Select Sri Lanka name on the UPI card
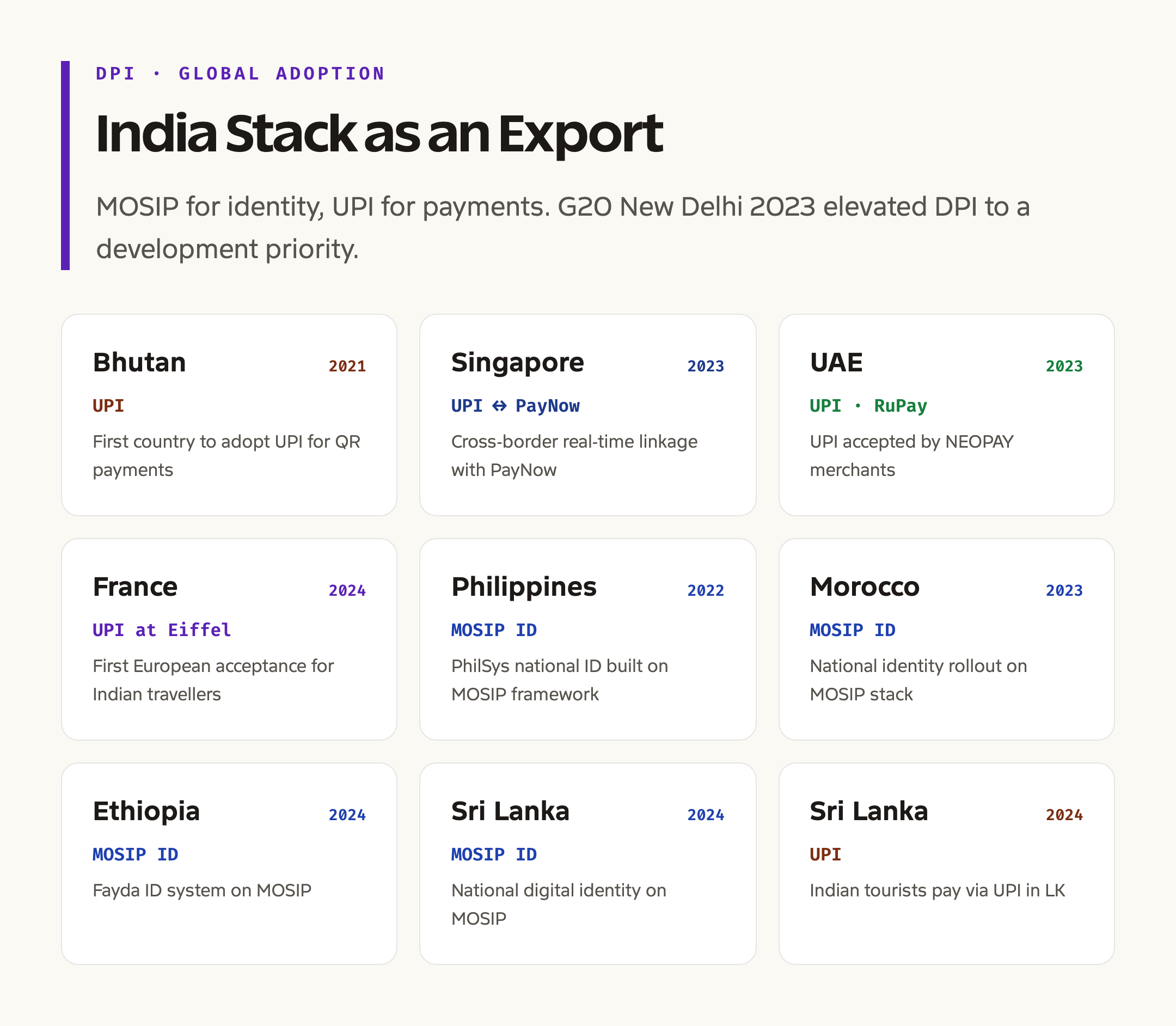Image resolution: width=1176 pixels, height=1026 pixels. (869, 811)
